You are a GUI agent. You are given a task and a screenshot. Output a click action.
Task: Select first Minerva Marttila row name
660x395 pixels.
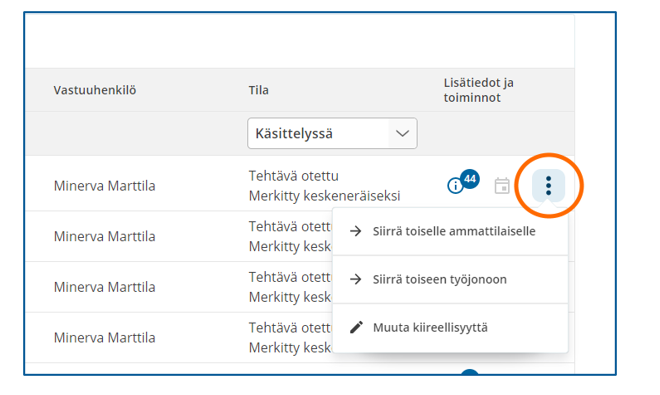[104, 186]
